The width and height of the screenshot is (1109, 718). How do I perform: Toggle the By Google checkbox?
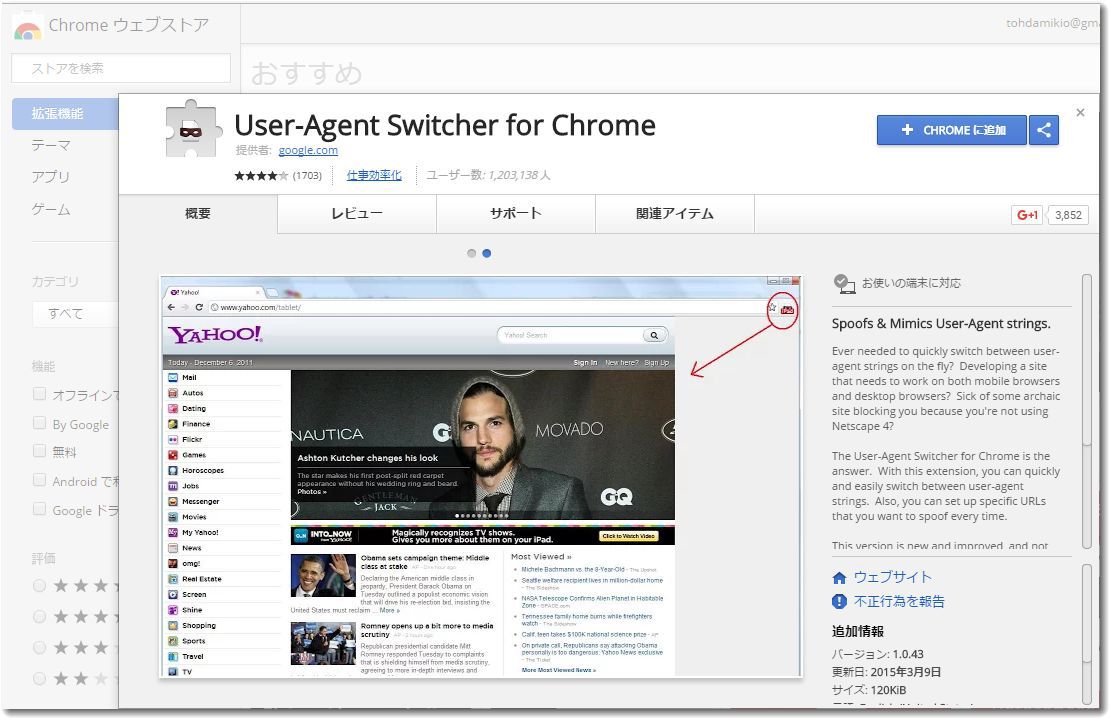pos(40,423)
